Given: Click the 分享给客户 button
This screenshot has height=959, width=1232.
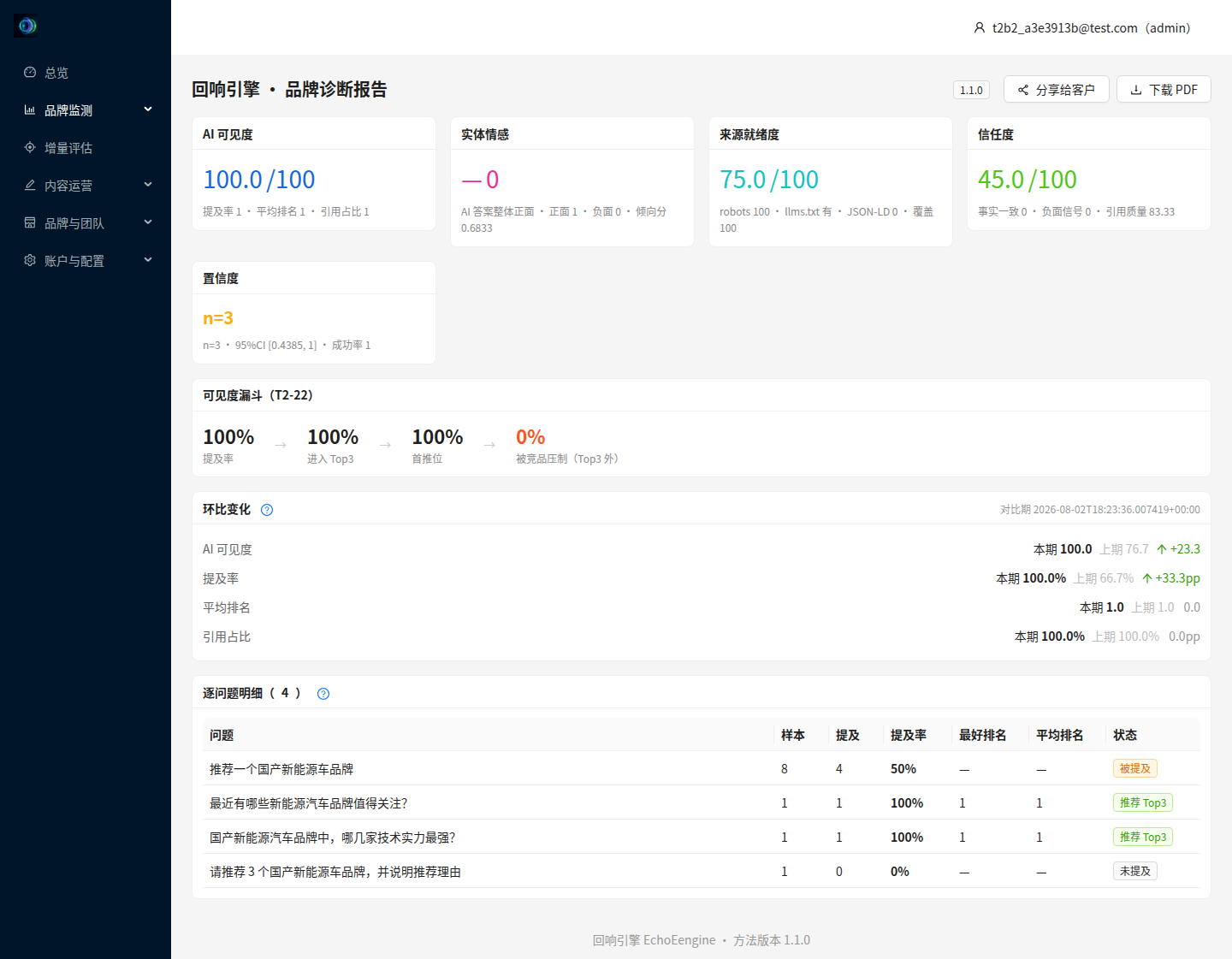Looking at the screenshot, I should click(1057, 90).
